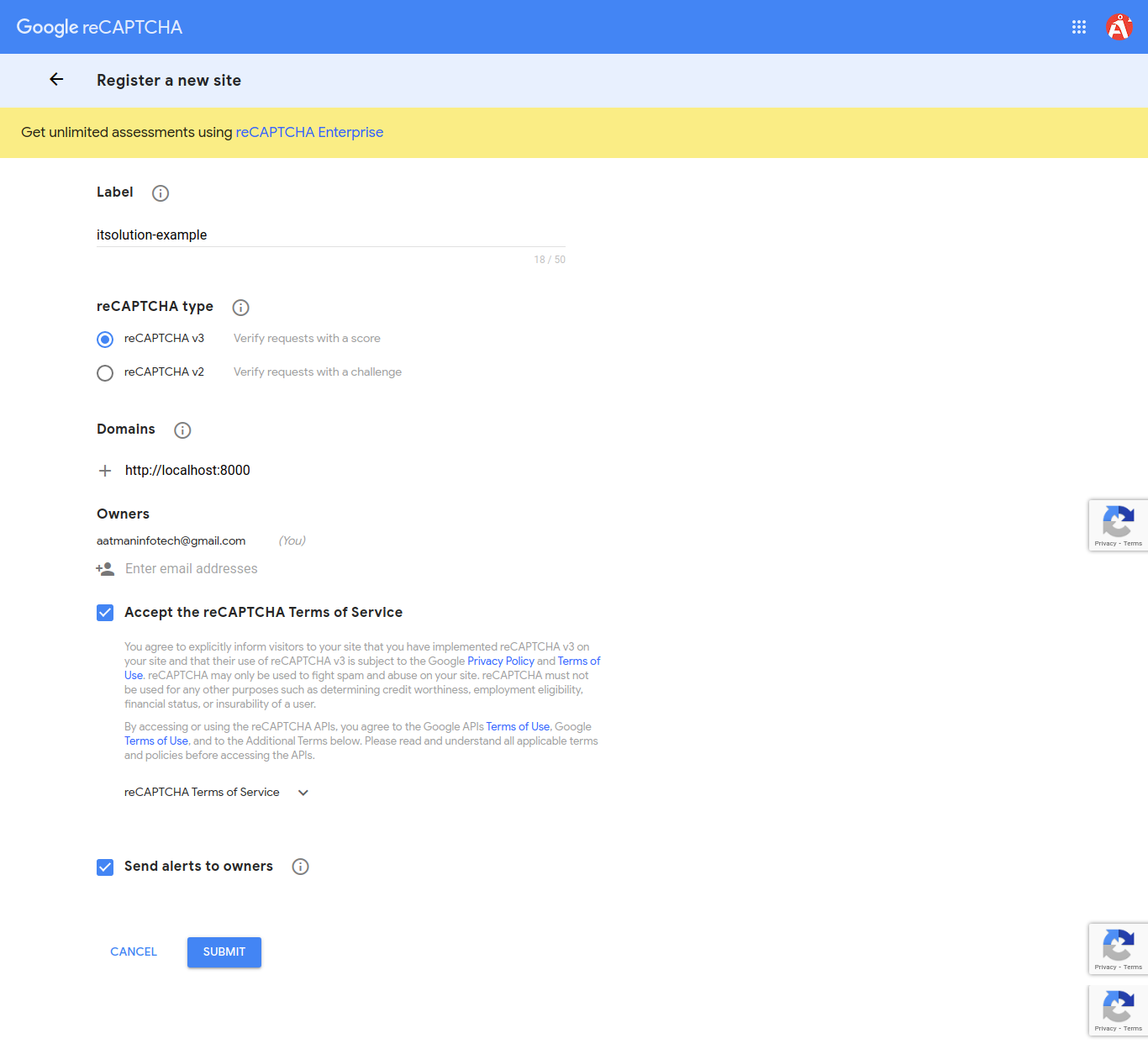Open the account avatar menu
This screenshot has width=1148, height=1049.
pos(1119,27)
